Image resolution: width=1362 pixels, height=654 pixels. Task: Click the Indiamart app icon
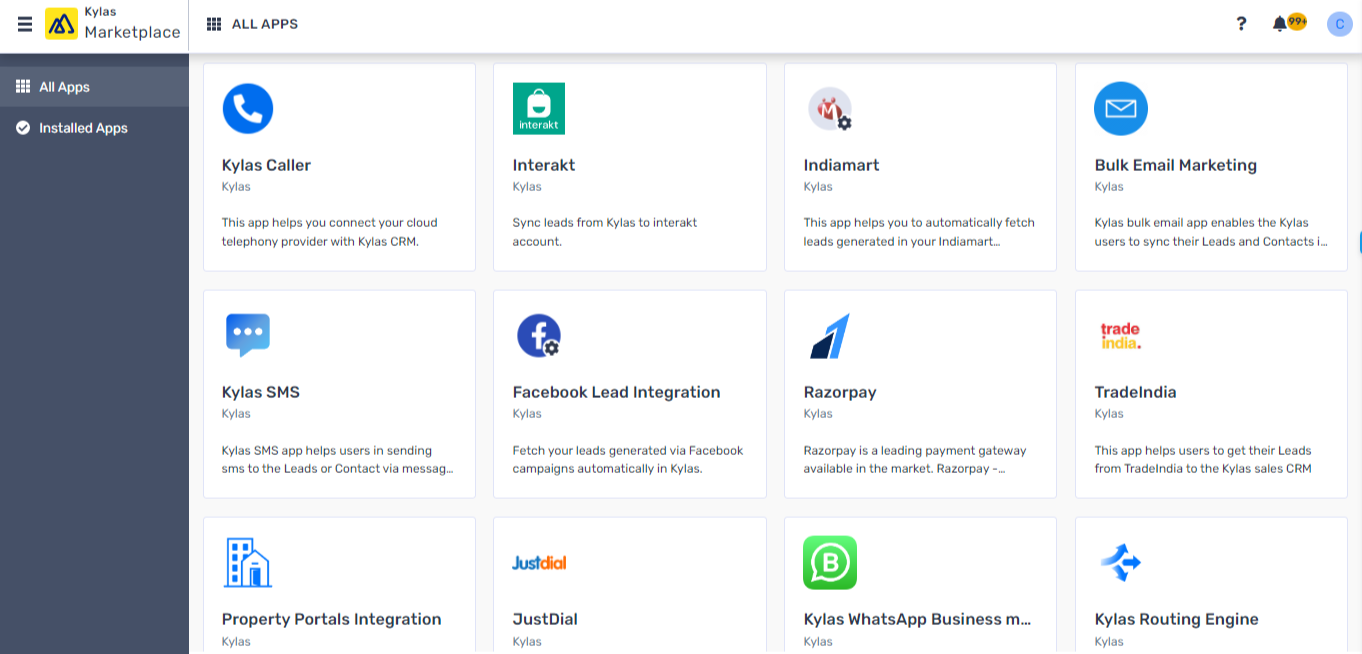[x=829, y=108]
